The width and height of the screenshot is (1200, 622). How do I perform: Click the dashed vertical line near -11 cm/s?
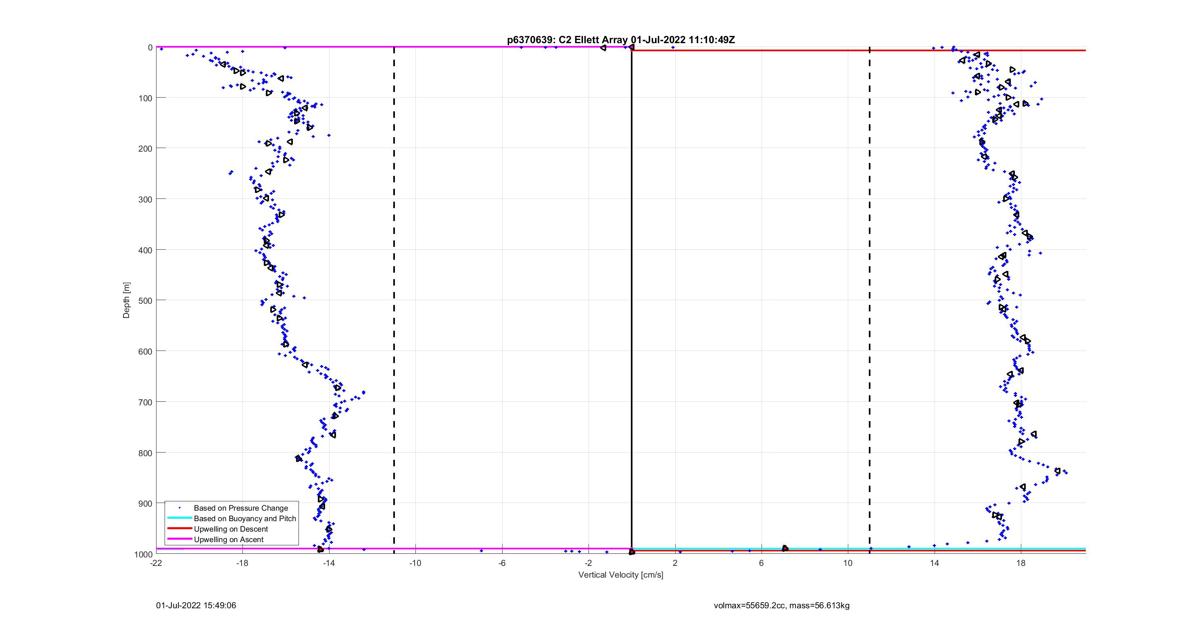tap(394, 300)
